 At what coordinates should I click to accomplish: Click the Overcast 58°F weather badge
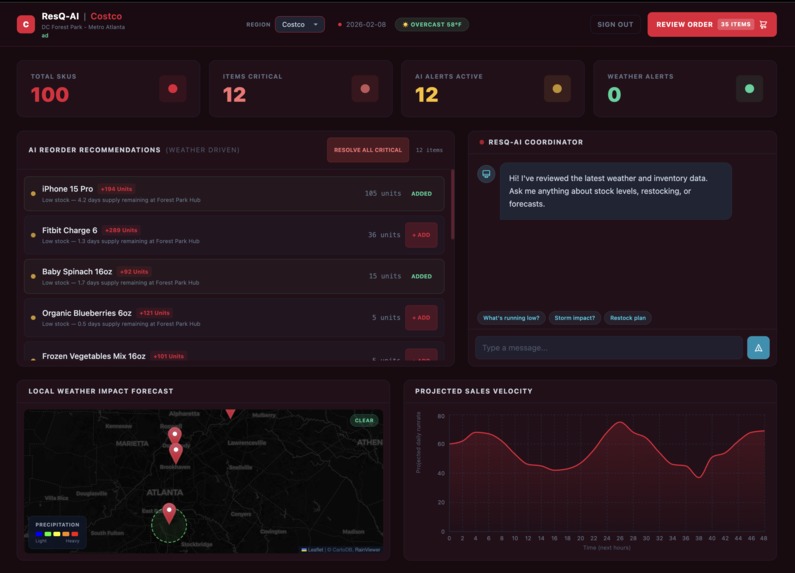432,24
